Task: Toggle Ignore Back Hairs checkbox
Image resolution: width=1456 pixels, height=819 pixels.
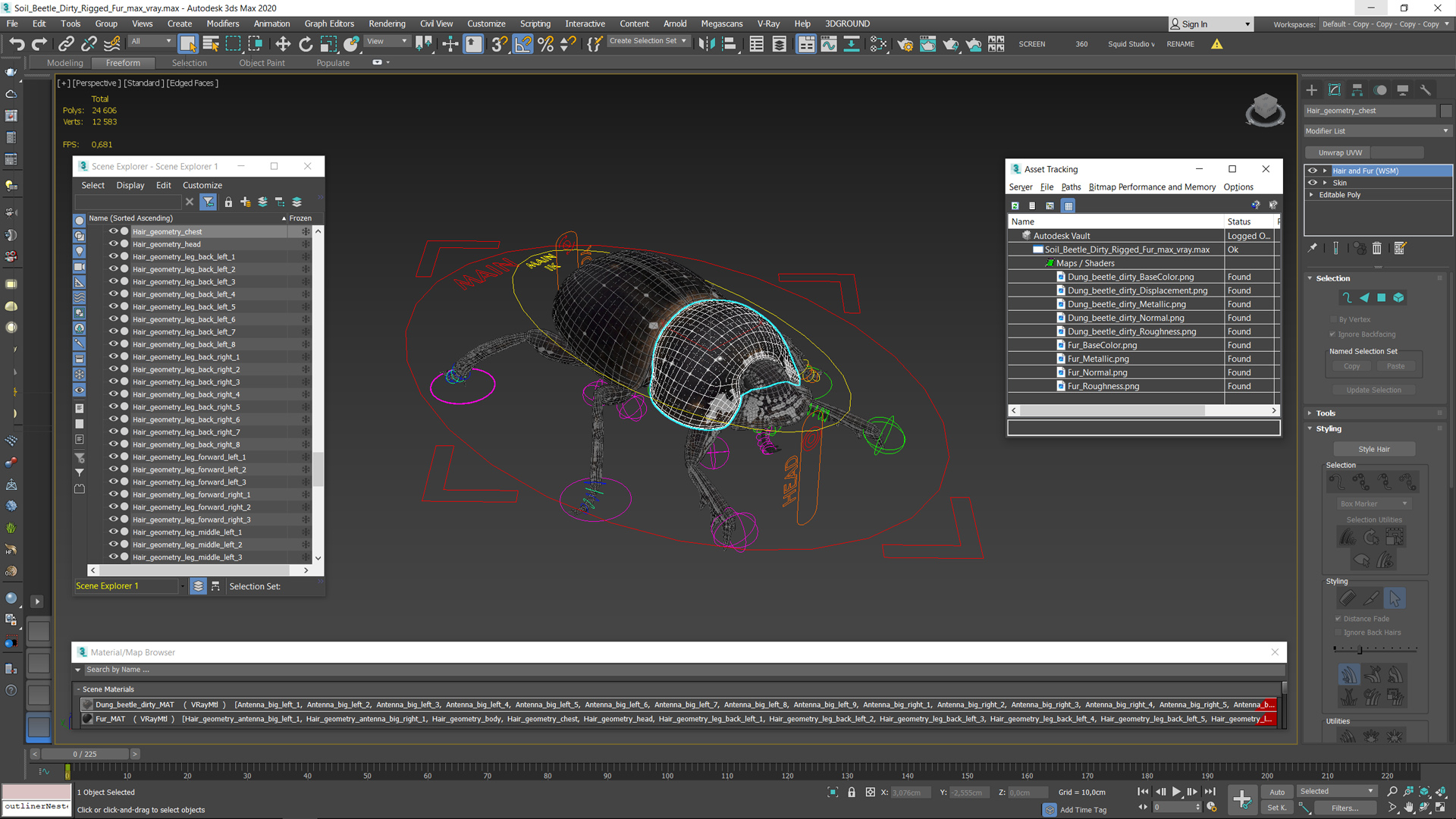Action: (x=1338, y=632)
